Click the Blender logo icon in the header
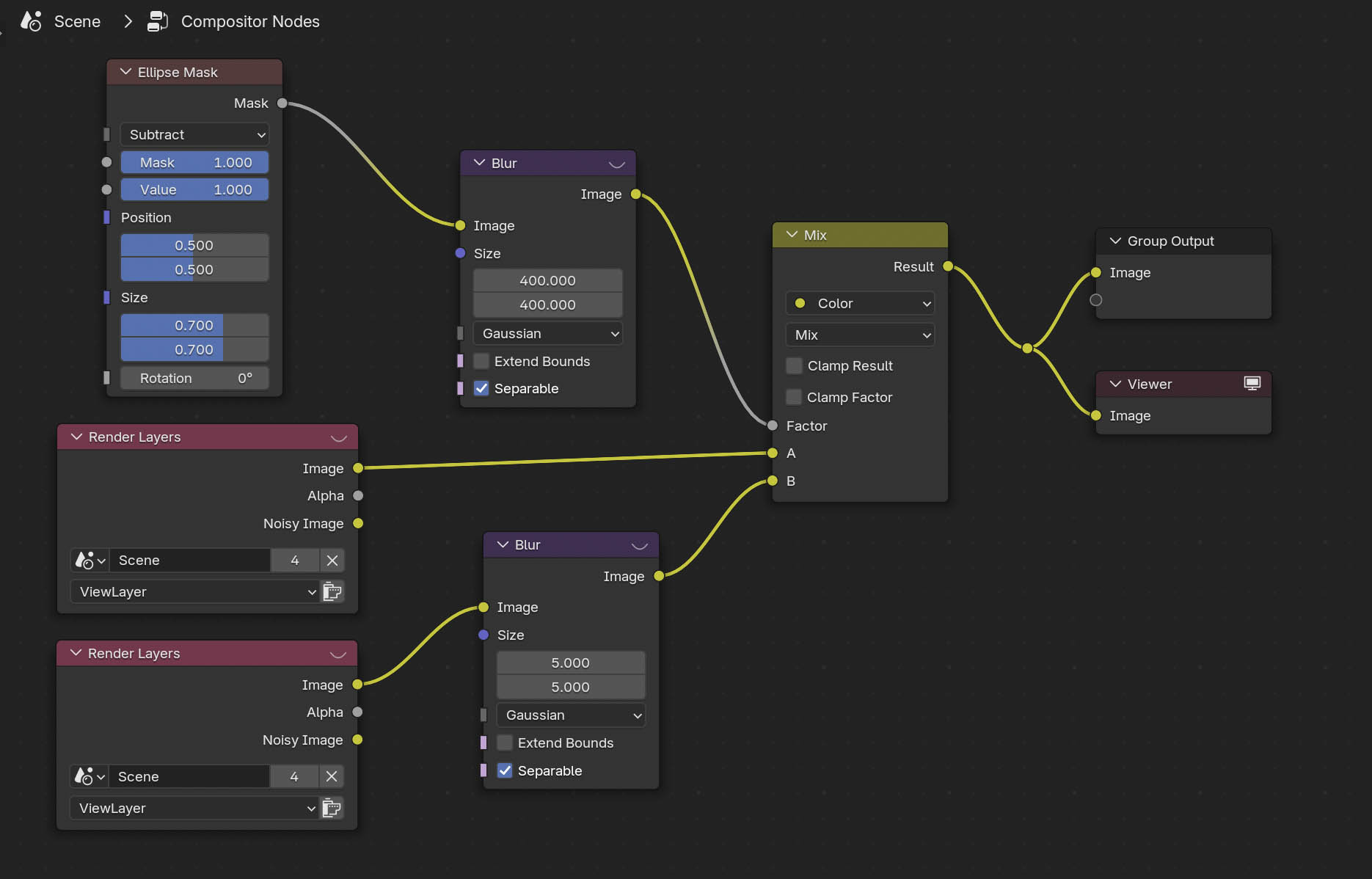The image size is (1372, 879). [x=30, y=21]
